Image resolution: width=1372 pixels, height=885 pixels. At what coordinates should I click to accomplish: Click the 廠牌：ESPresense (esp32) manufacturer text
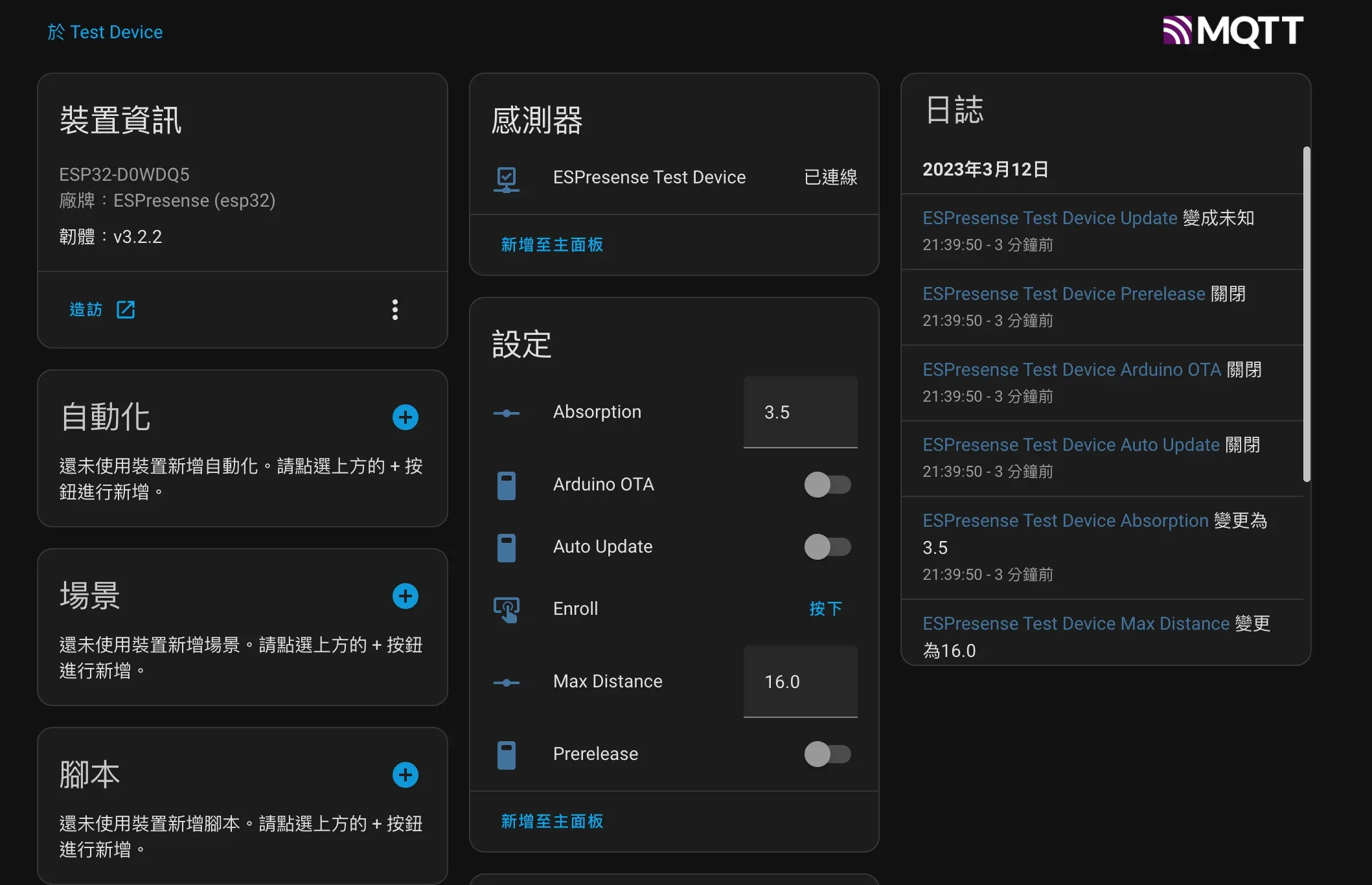coord(167,200)
